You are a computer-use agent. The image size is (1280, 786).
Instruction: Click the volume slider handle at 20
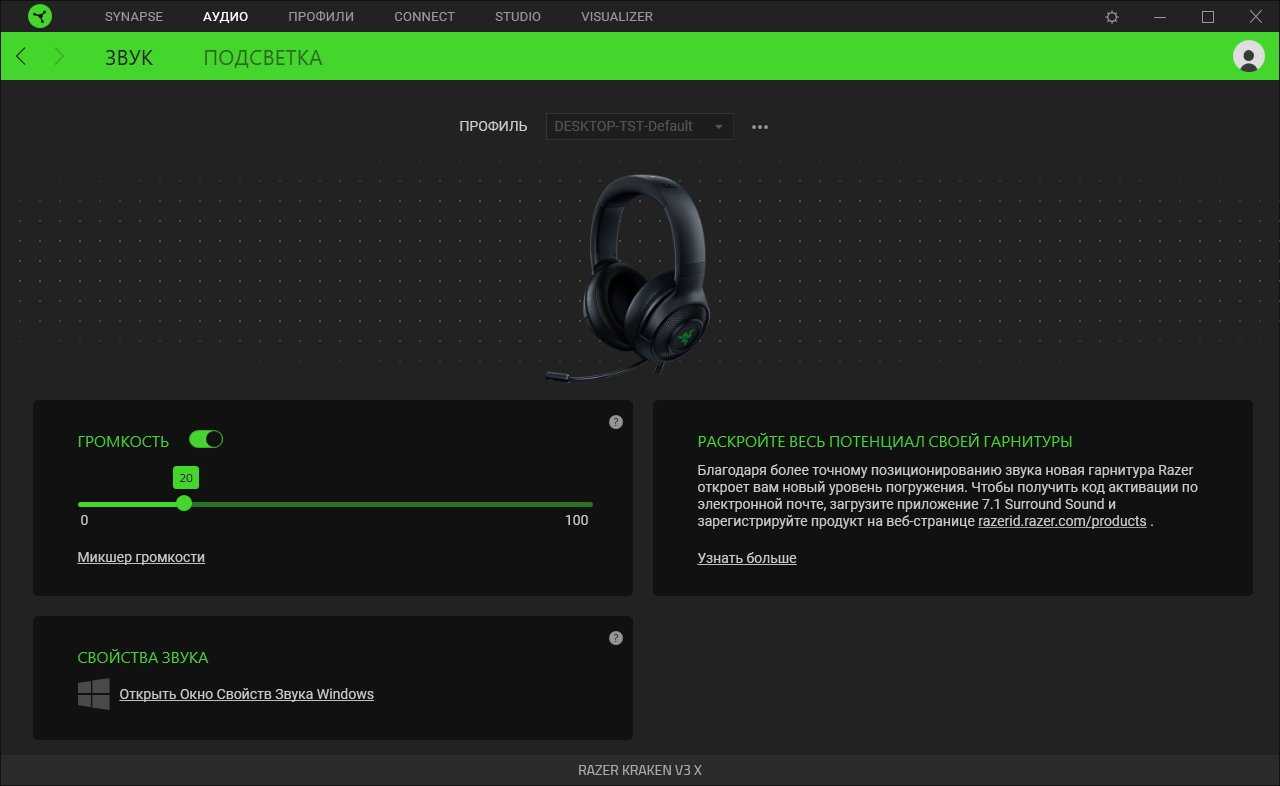184,503
